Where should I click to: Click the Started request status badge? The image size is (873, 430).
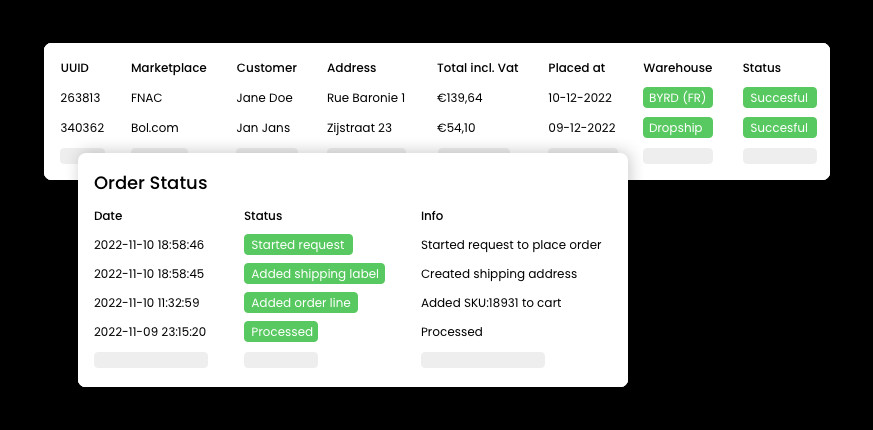pos(298,245)
